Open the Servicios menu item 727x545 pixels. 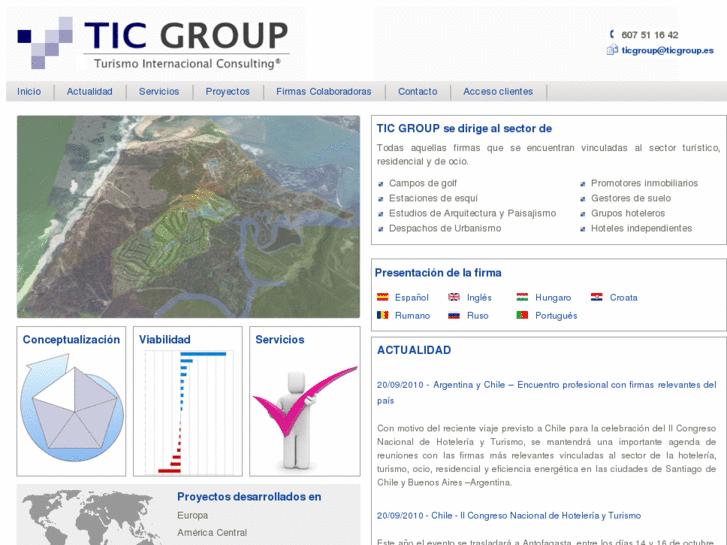(159, 91)
